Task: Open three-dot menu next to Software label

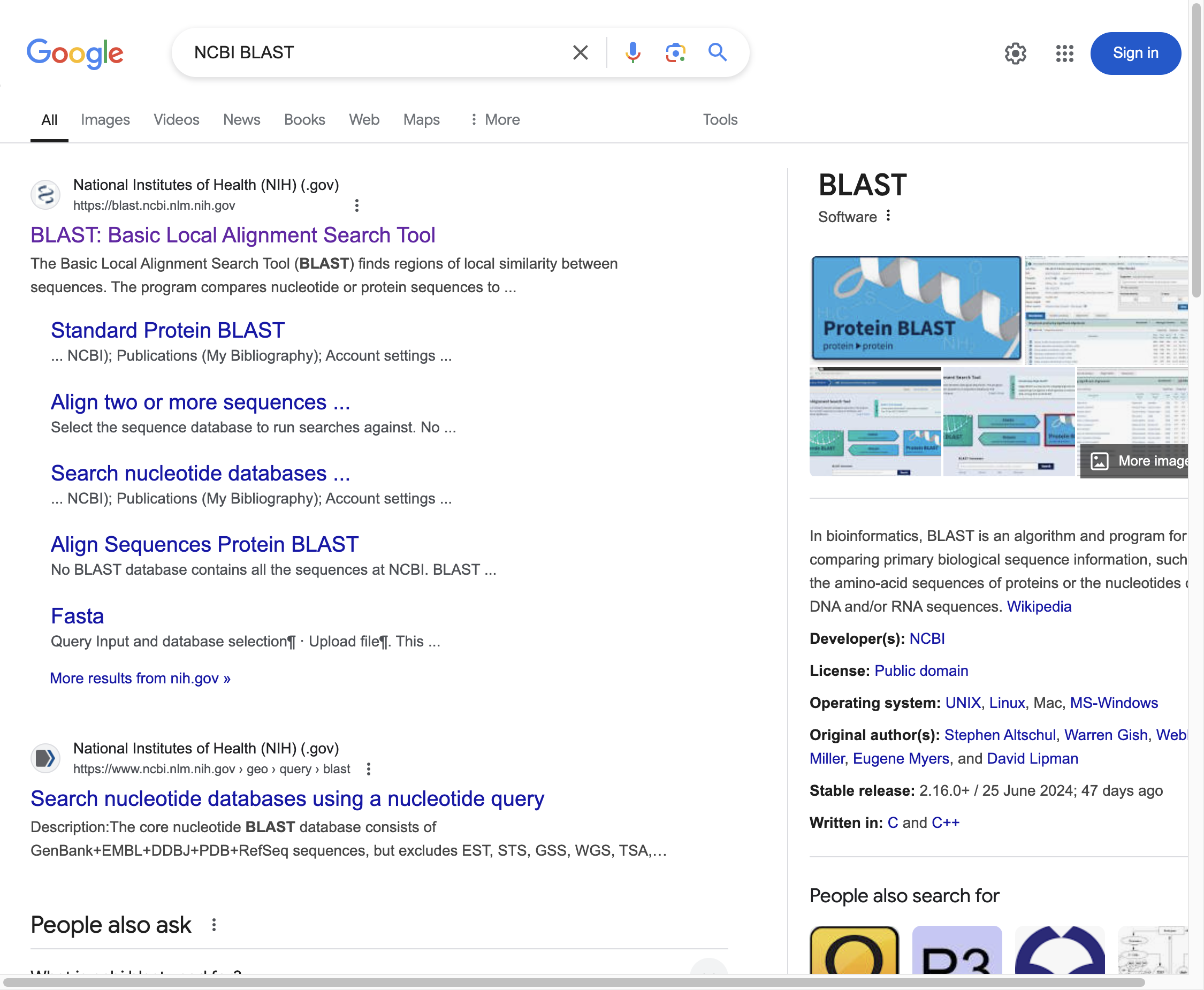Action: click(888, 216)
